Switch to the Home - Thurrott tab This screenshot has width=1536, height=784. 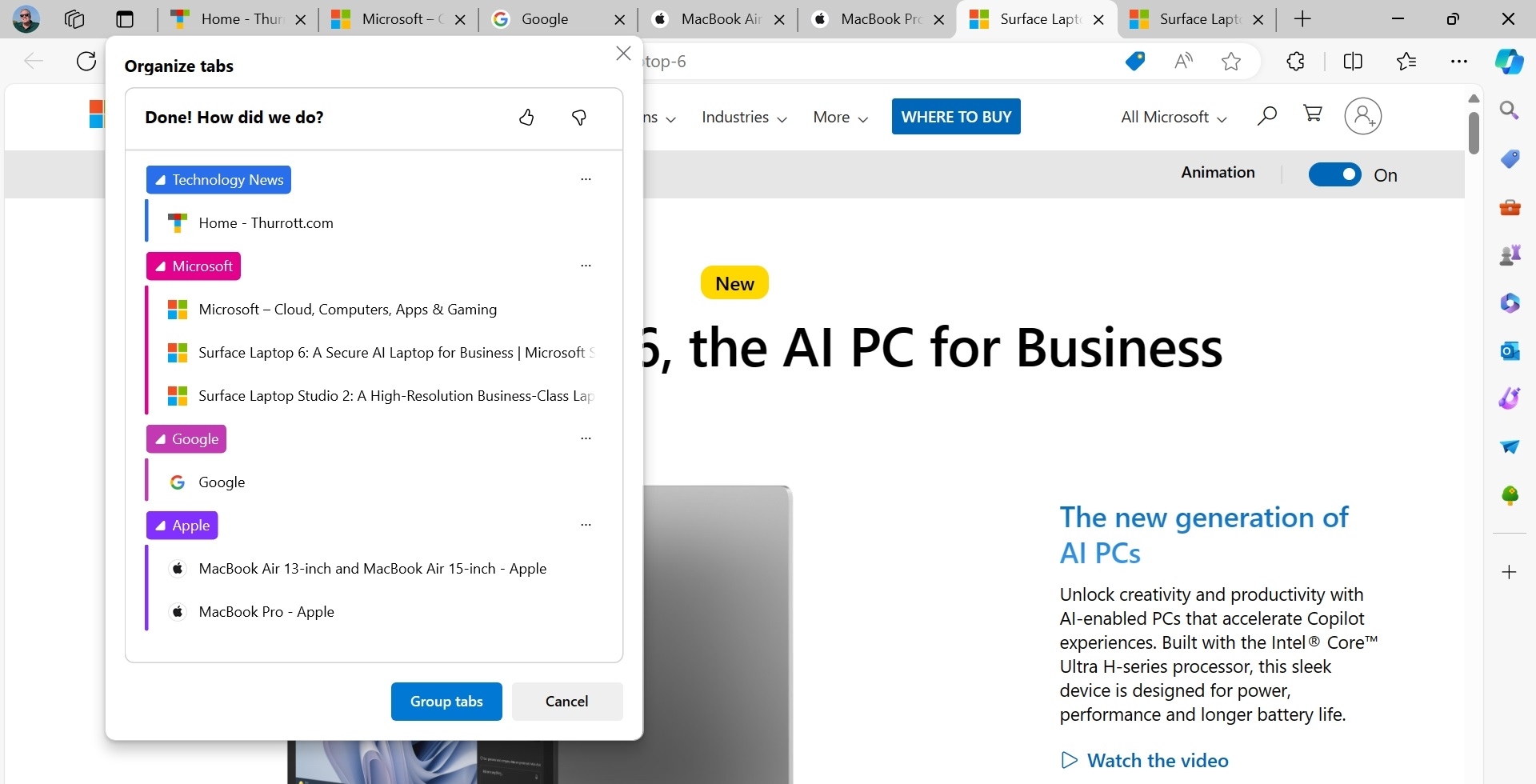pyautogui.click(x=232, y=19)
